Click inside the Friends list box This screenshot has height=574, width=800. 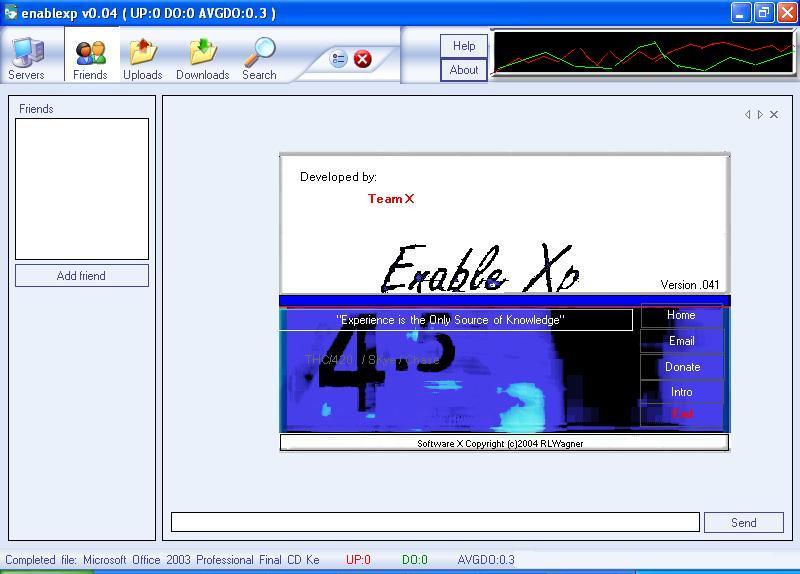(82, 189)
